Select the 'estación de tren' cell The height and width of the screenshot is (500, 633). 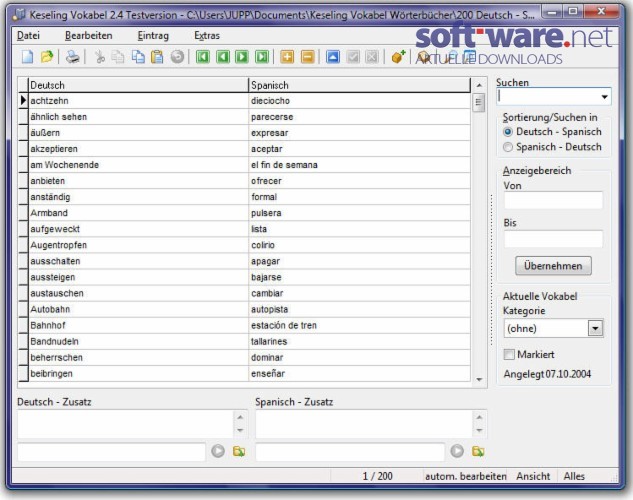(360, 326)
